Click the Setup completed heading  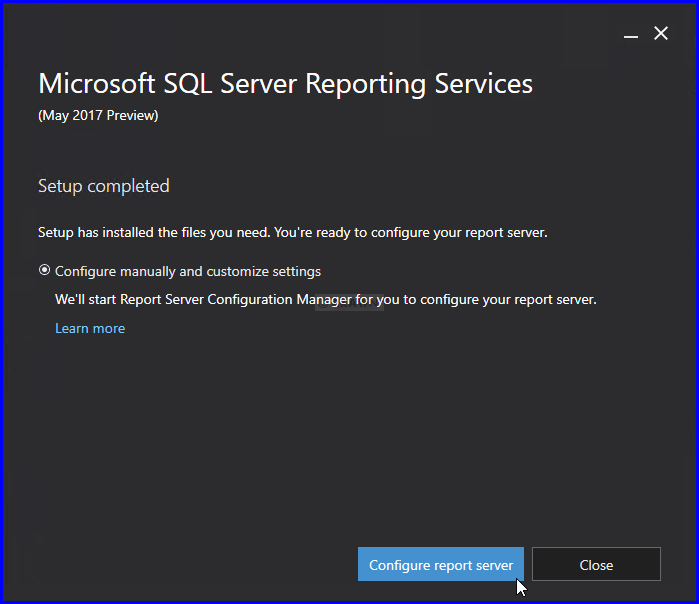tap(103, 186)
